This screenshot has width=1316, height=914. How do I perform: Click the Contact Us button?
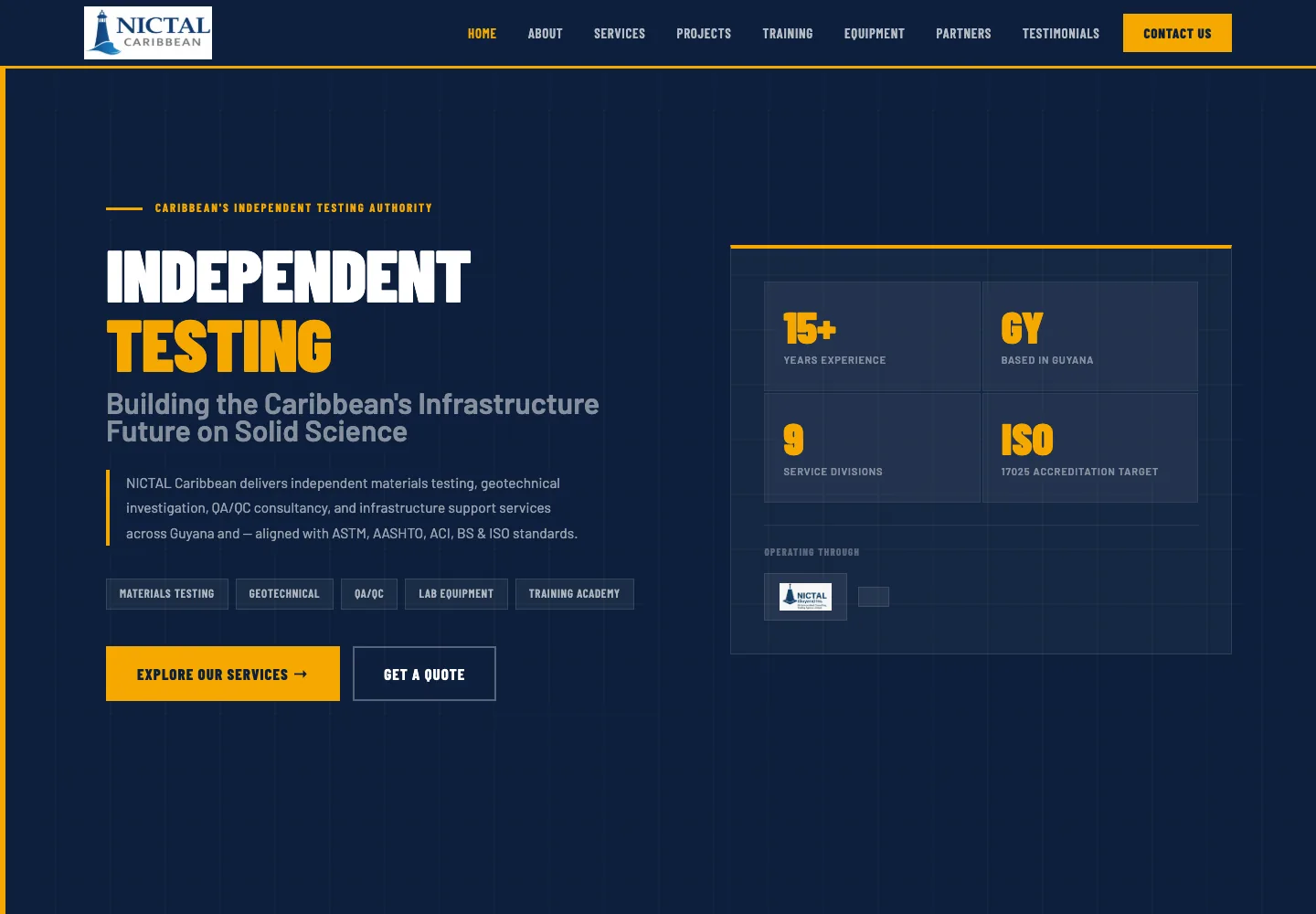(x=1177, y=33)
